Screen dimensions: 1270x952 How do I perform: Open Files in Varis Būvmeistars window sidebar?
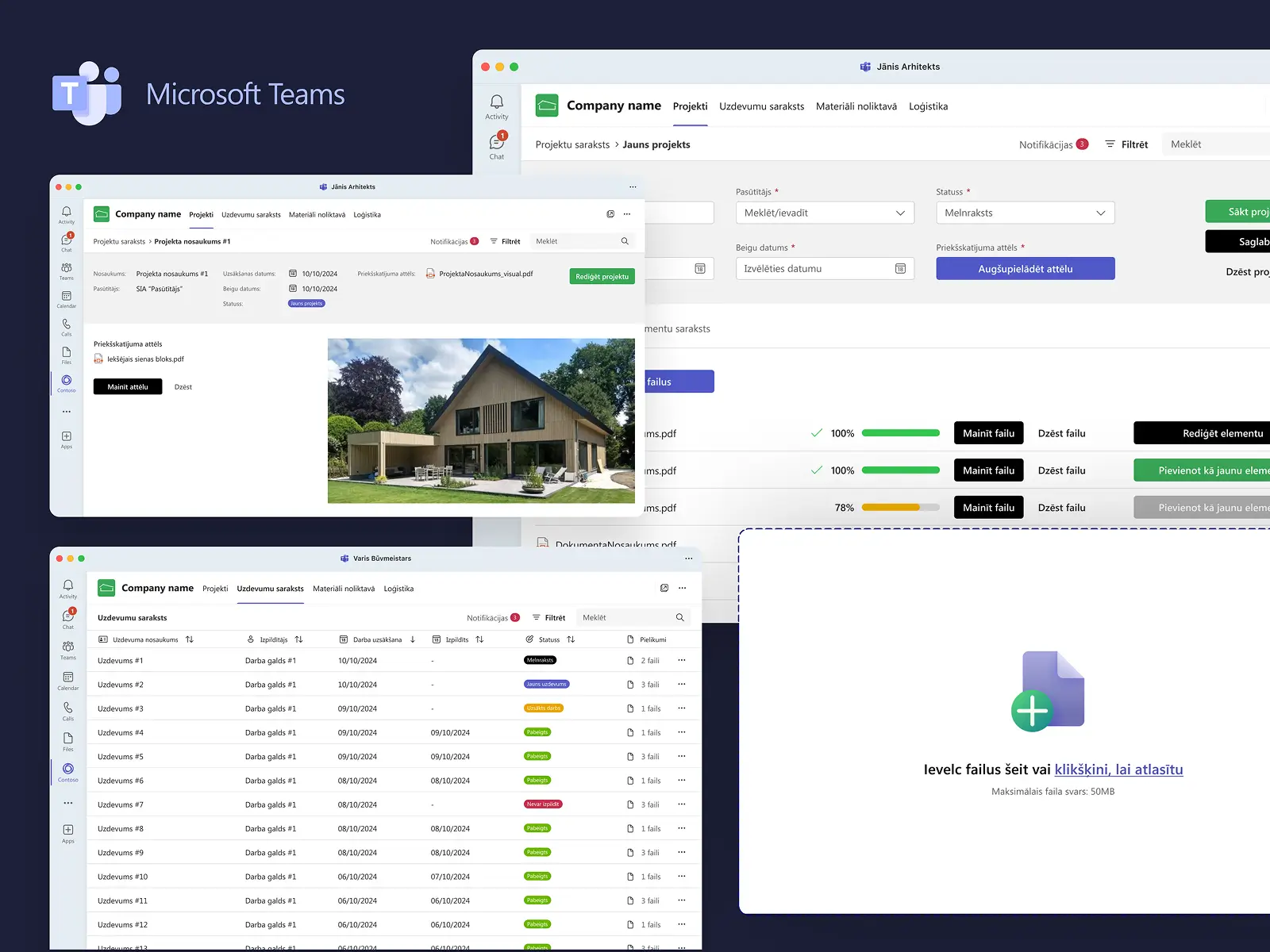[x=68, y=743]
